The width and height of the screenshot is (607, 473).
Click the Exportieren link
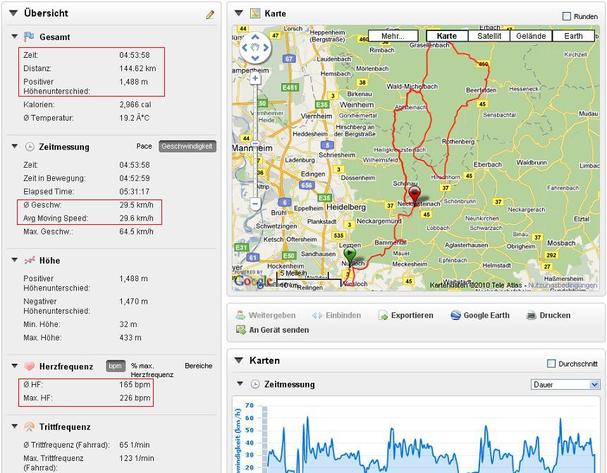pos(412,315)
